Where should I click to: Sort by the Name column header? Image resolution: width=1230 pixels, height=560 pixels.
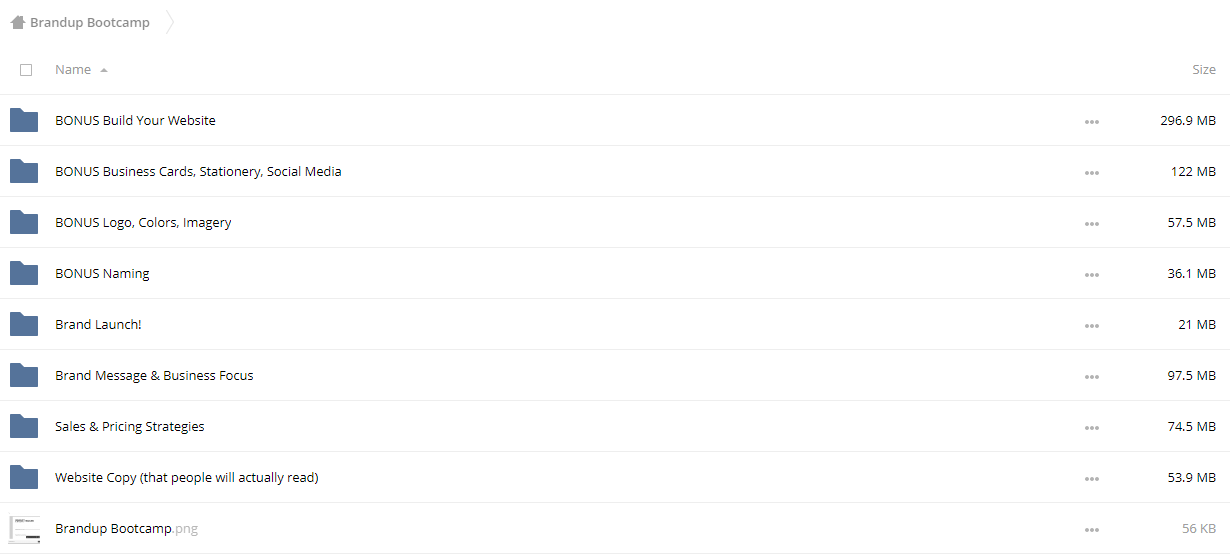[73, 69]
